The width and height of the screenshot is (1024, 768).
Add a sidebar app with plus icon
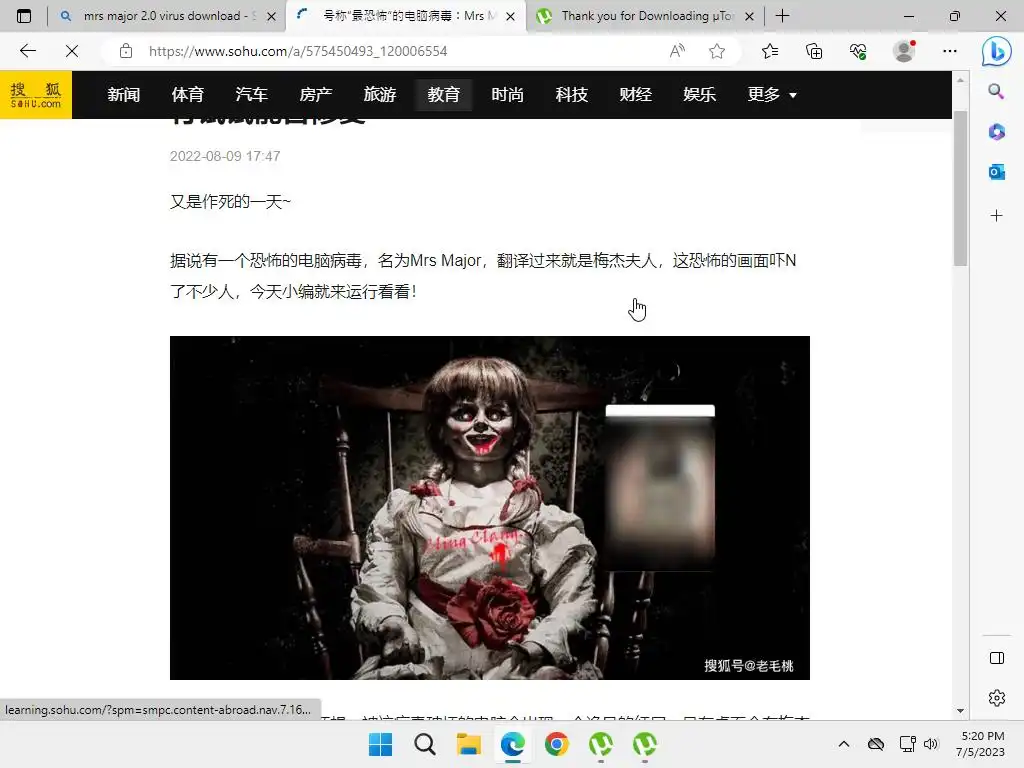click(x=996, y=216)
